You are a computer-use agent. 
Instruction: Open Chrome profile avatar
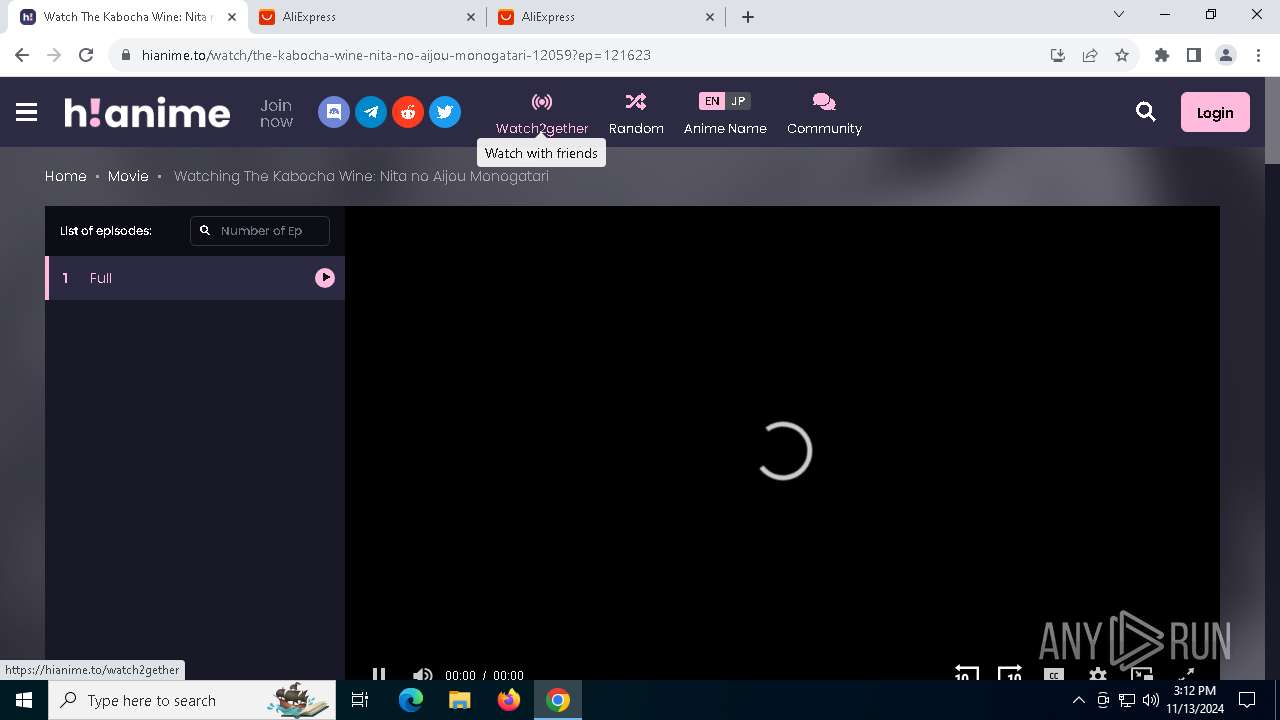1226,55
